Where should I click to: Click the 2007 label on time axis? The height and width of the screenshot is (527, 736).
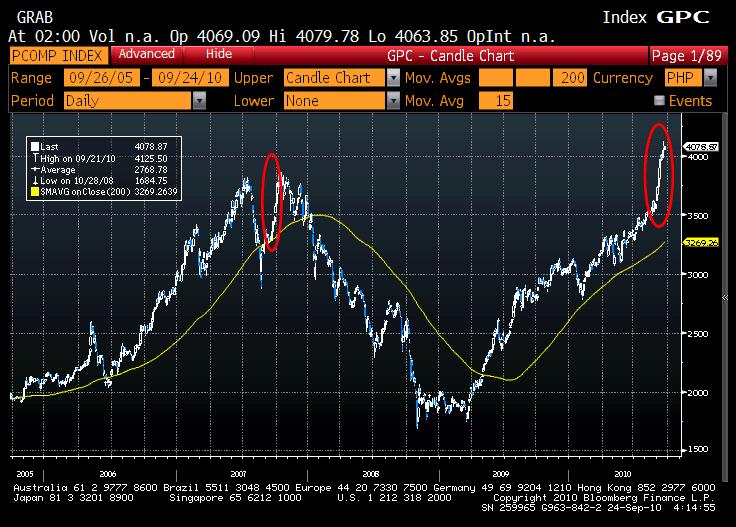pyautogui.click(x=238, y=474)
